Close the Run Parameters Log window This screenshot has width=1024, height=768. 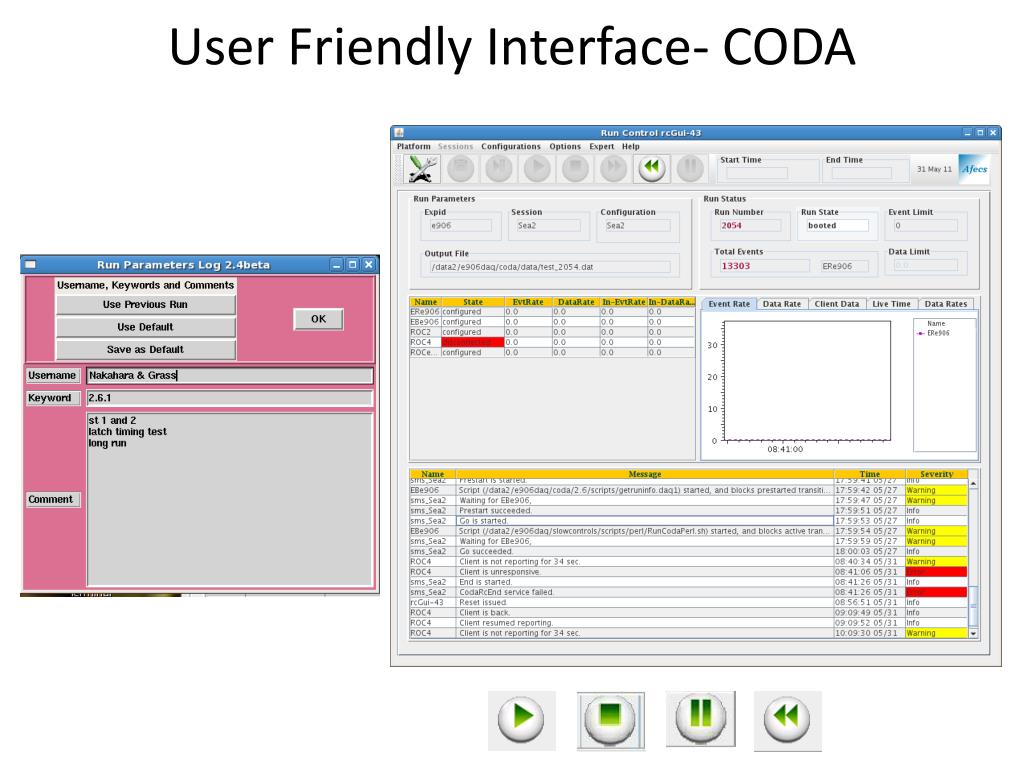(x=369, y=264)
